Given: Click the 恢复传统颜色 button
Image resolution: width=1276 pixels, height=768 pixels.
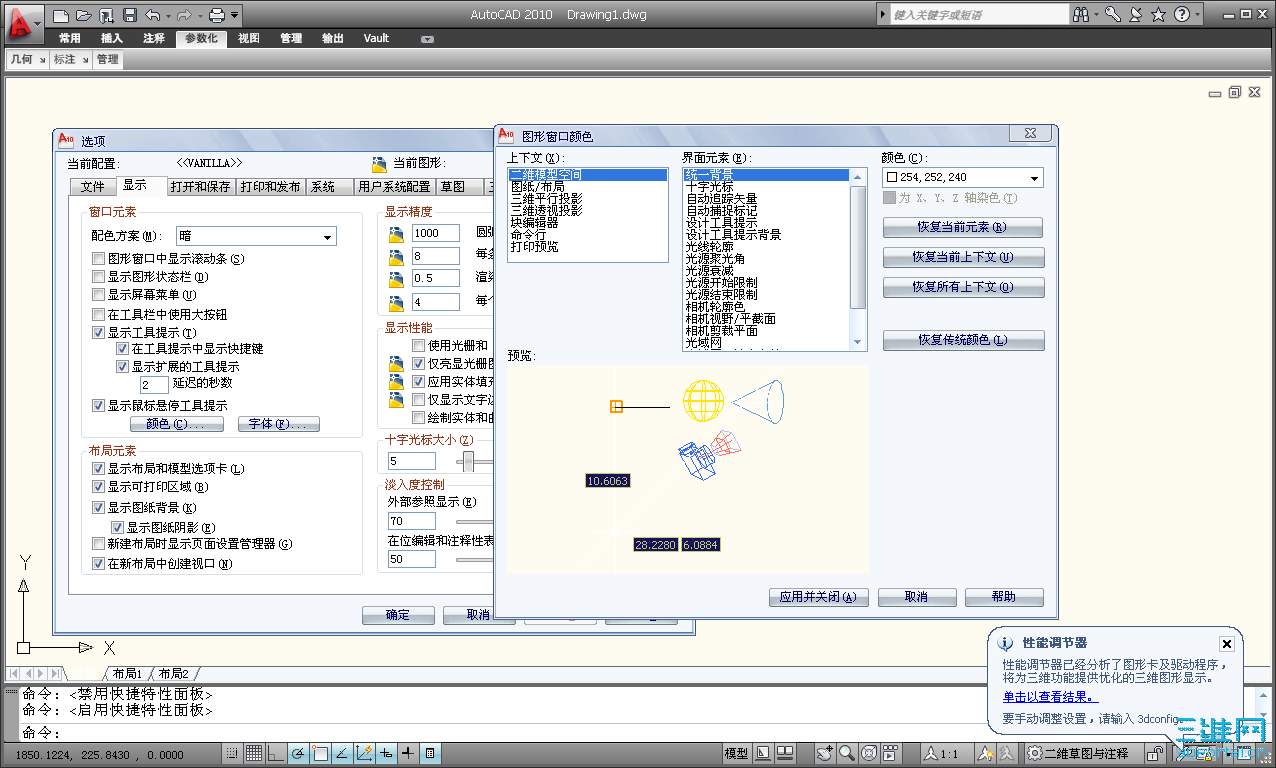Looking at the screenshot, I should click(x=962, y=340).
